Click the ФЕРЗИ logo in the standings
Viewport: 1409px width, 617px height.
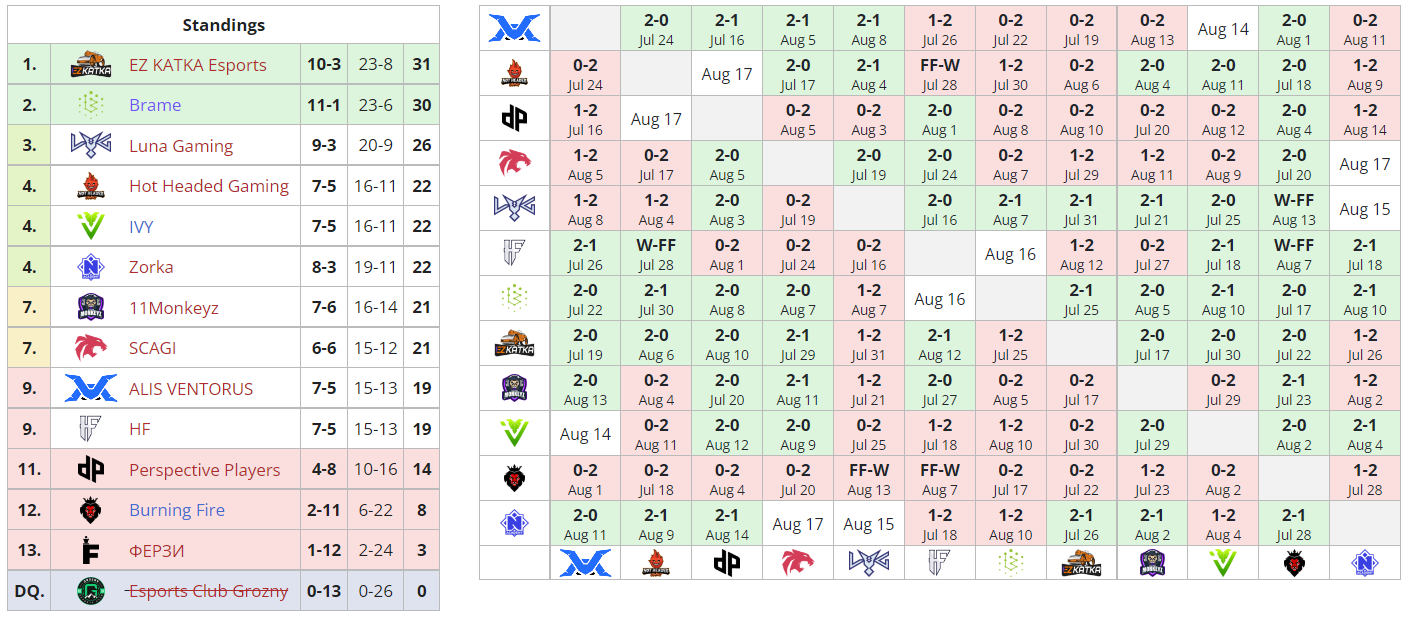(91, 551)
